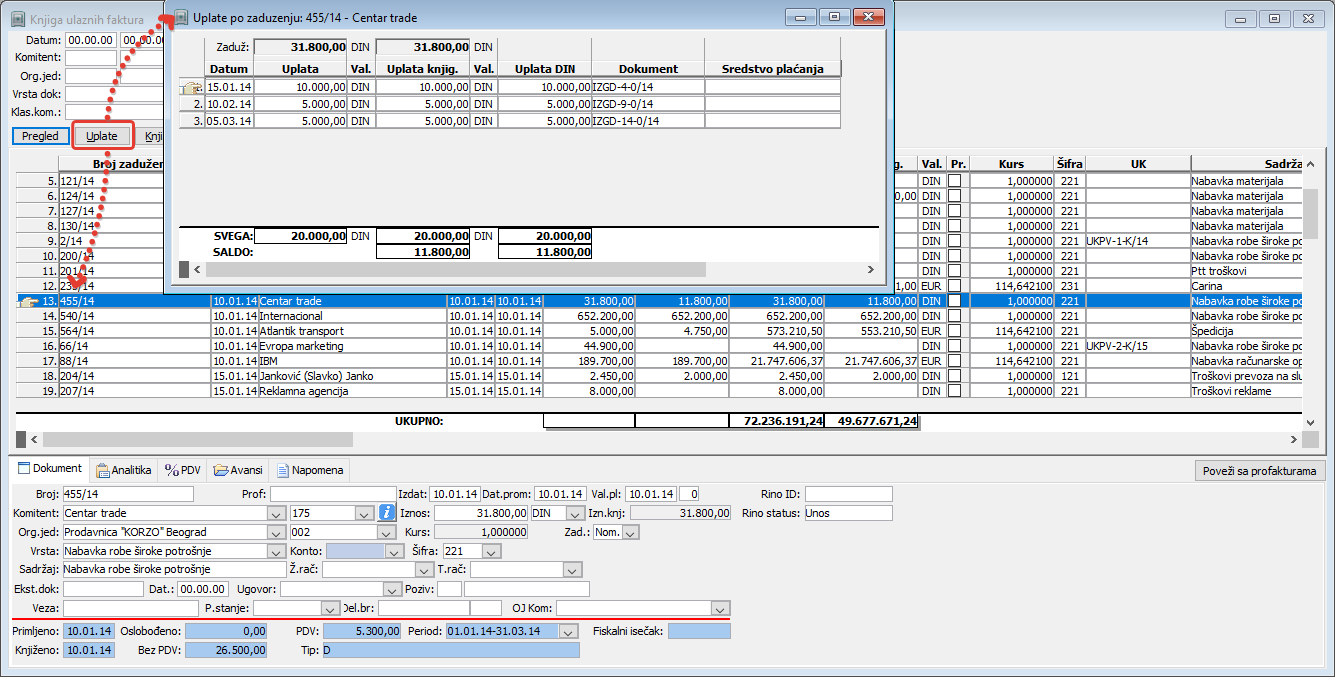Image resolution: width=1335 pixels, height=677 pixels.
Task: Check the Pr. box in the IBM row
Action: 957,361
